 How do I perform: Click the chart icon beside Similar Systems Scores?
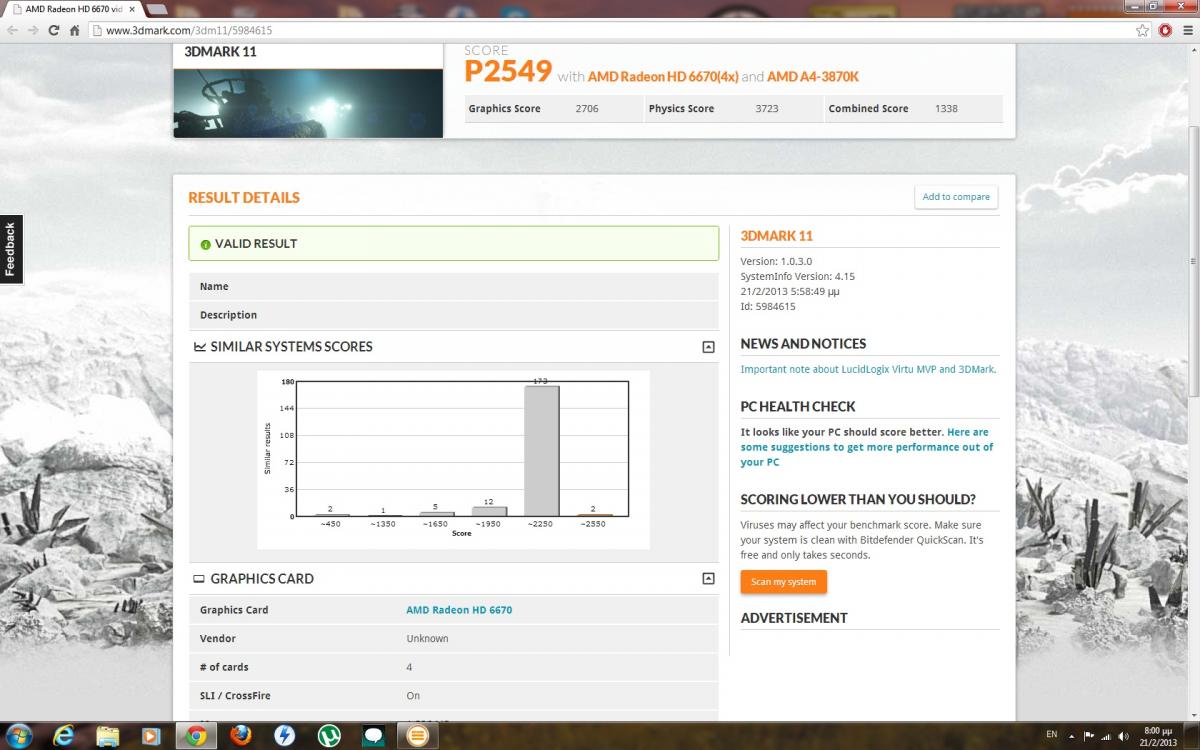coord(200,347)
